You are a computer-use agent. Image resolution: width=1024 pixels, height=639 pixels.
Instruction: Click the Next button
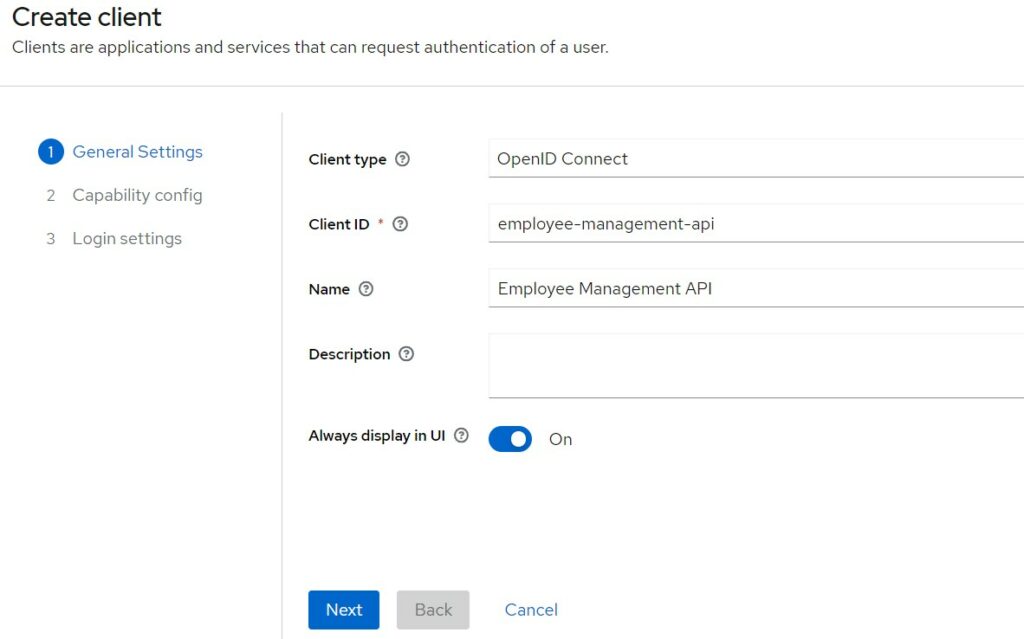pyautogui.click(x=343, y=609)
